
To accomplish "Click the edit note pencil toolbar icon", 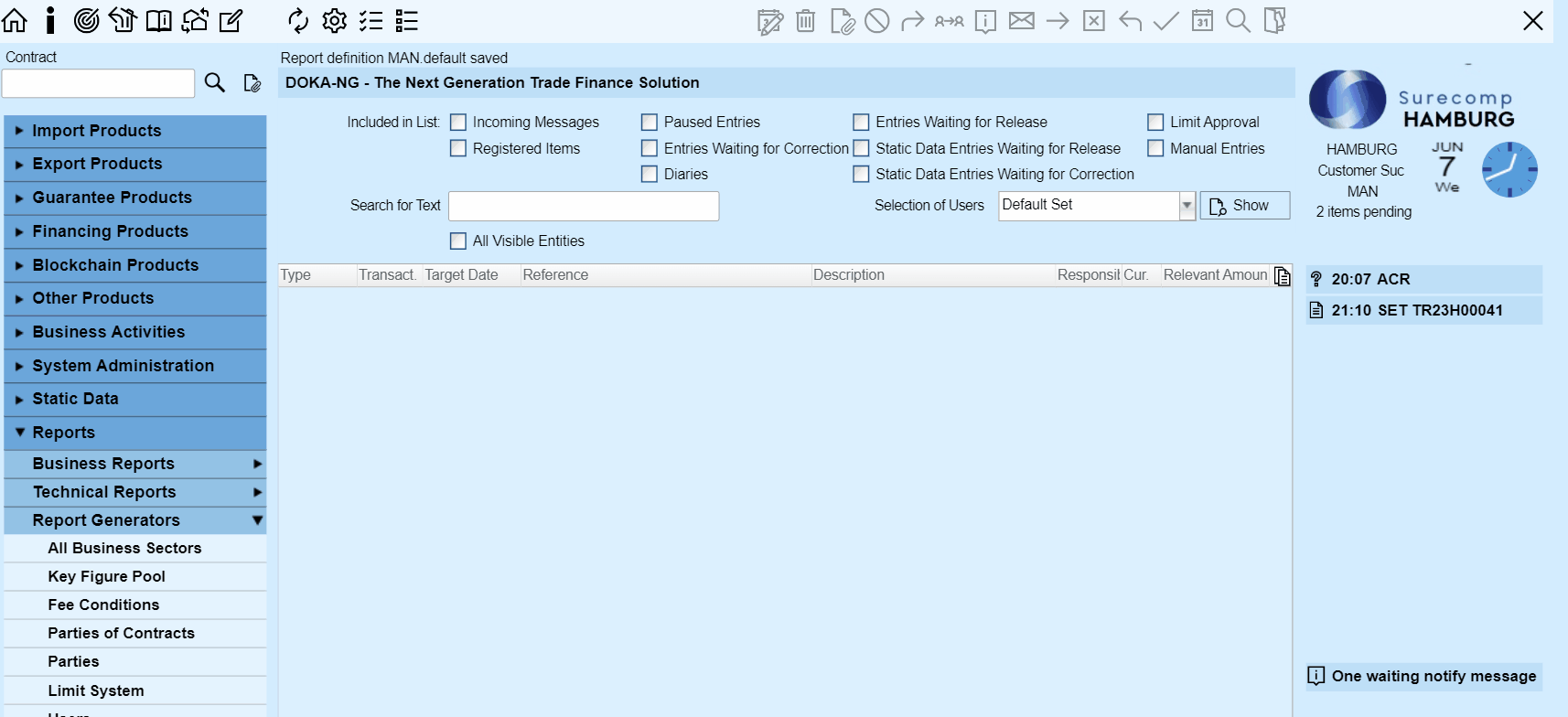I will [231, 20].
